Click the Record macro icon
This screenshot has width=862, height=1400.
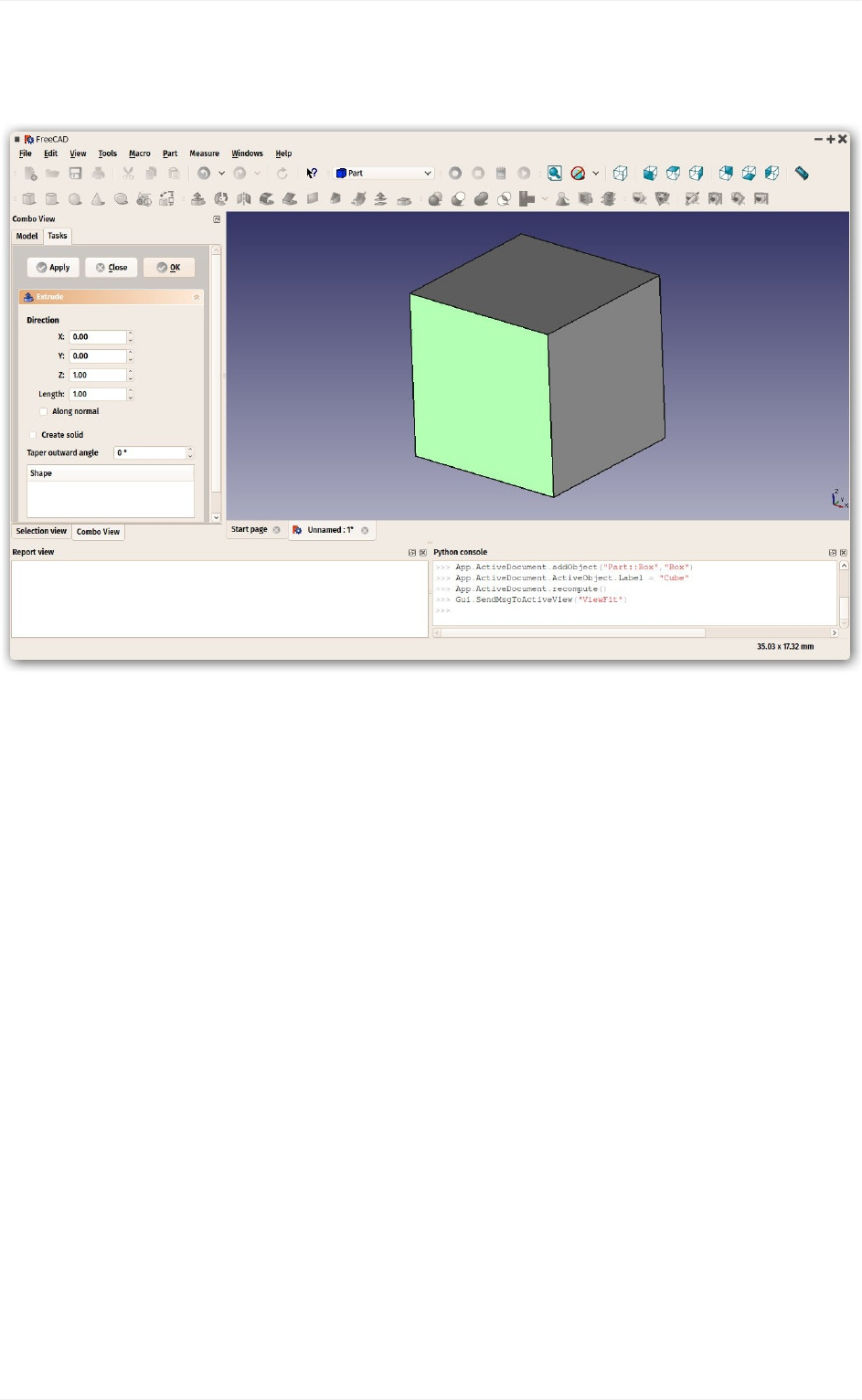tap(454, 173)
